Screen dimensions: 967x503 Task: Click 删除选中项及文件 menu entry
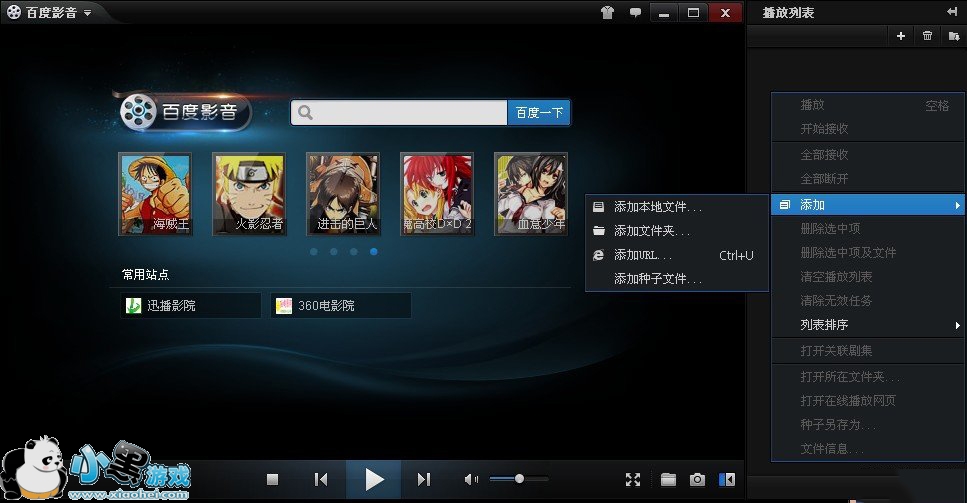868,253
